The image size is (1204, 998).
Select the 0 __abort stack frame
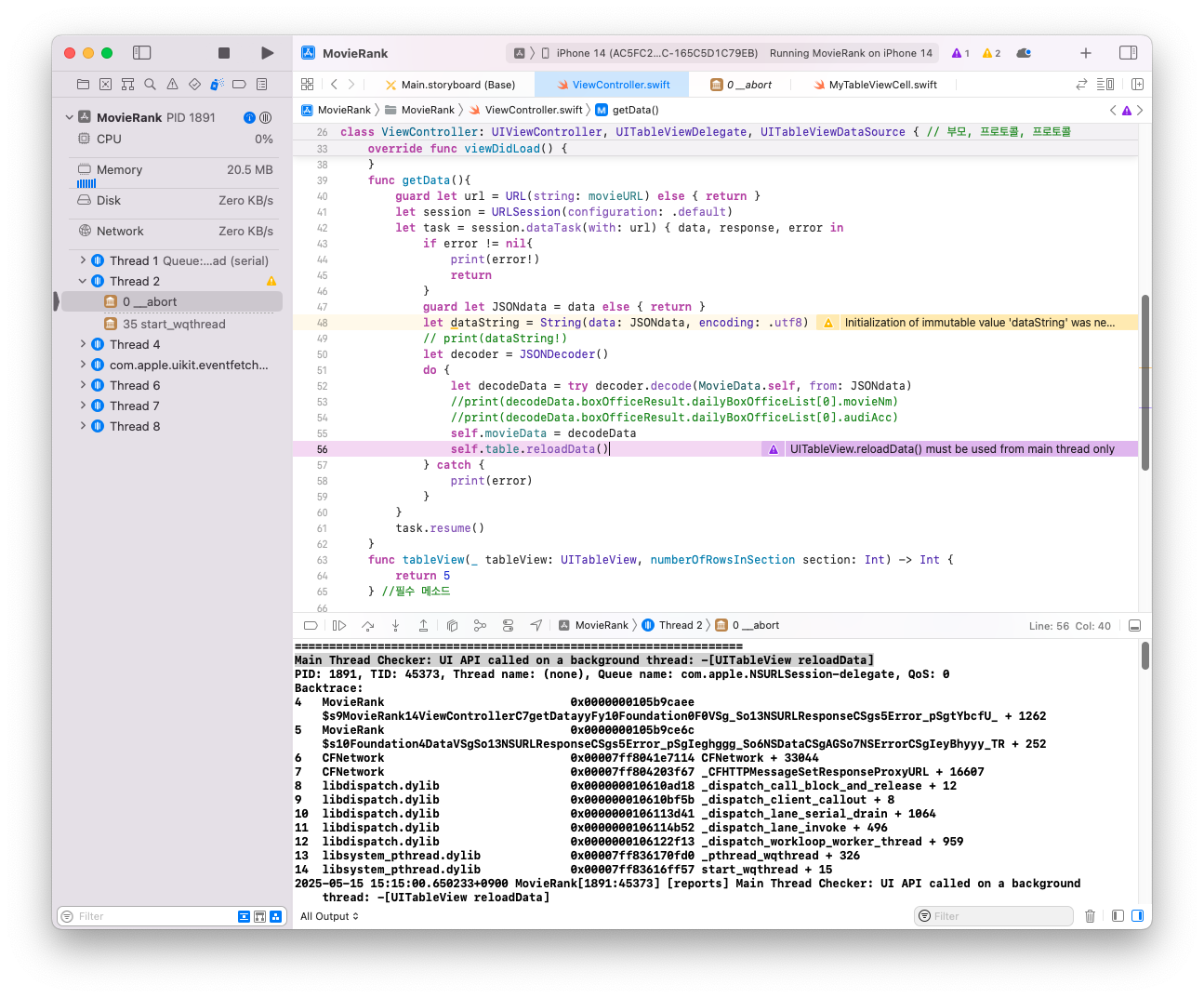(x=172, y=301)
